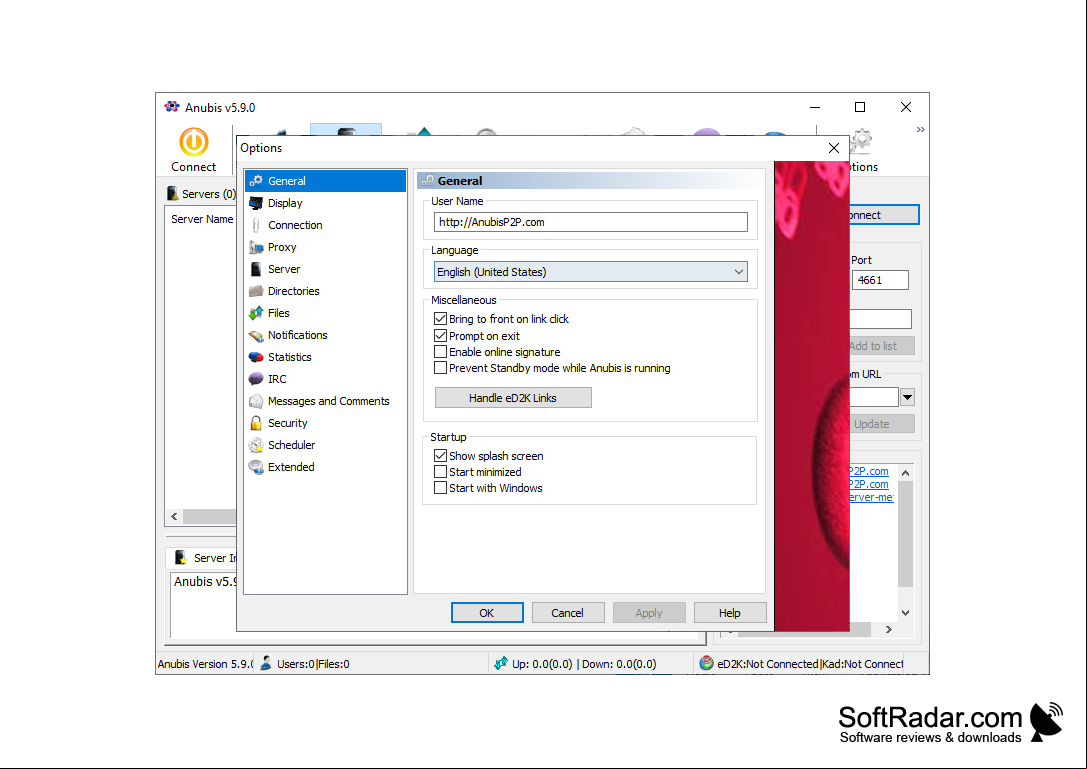Click the Options gear icon in main toolbar
The width and height of the screenshot is (1087, 769).
coord(861,141)
